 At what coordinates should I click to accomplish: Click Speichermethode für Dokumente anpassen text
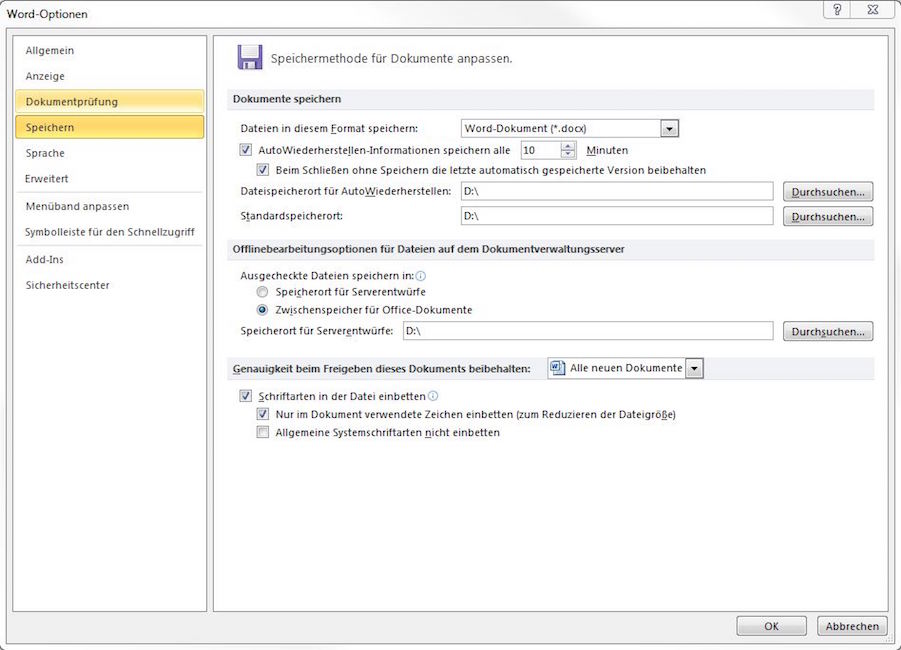click(391, 58)
